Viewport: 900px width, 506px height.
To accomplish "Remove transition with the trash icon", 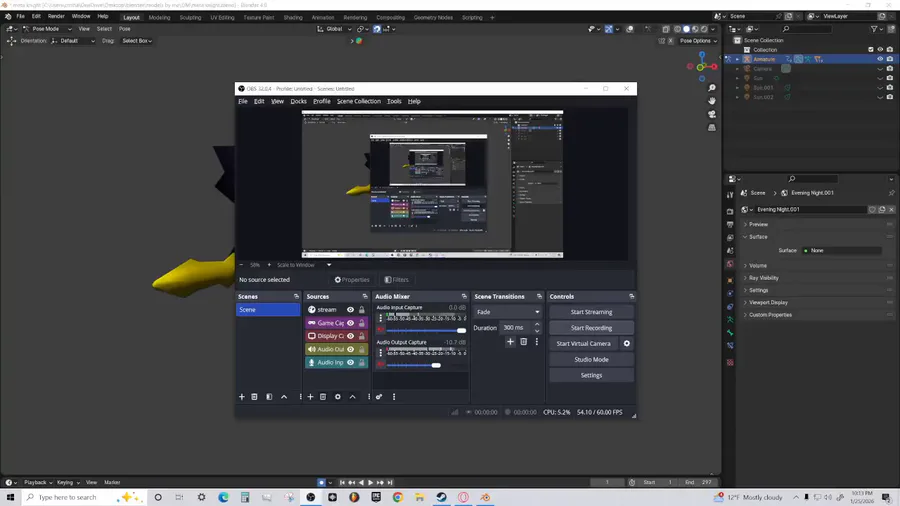I will (523, 341).
